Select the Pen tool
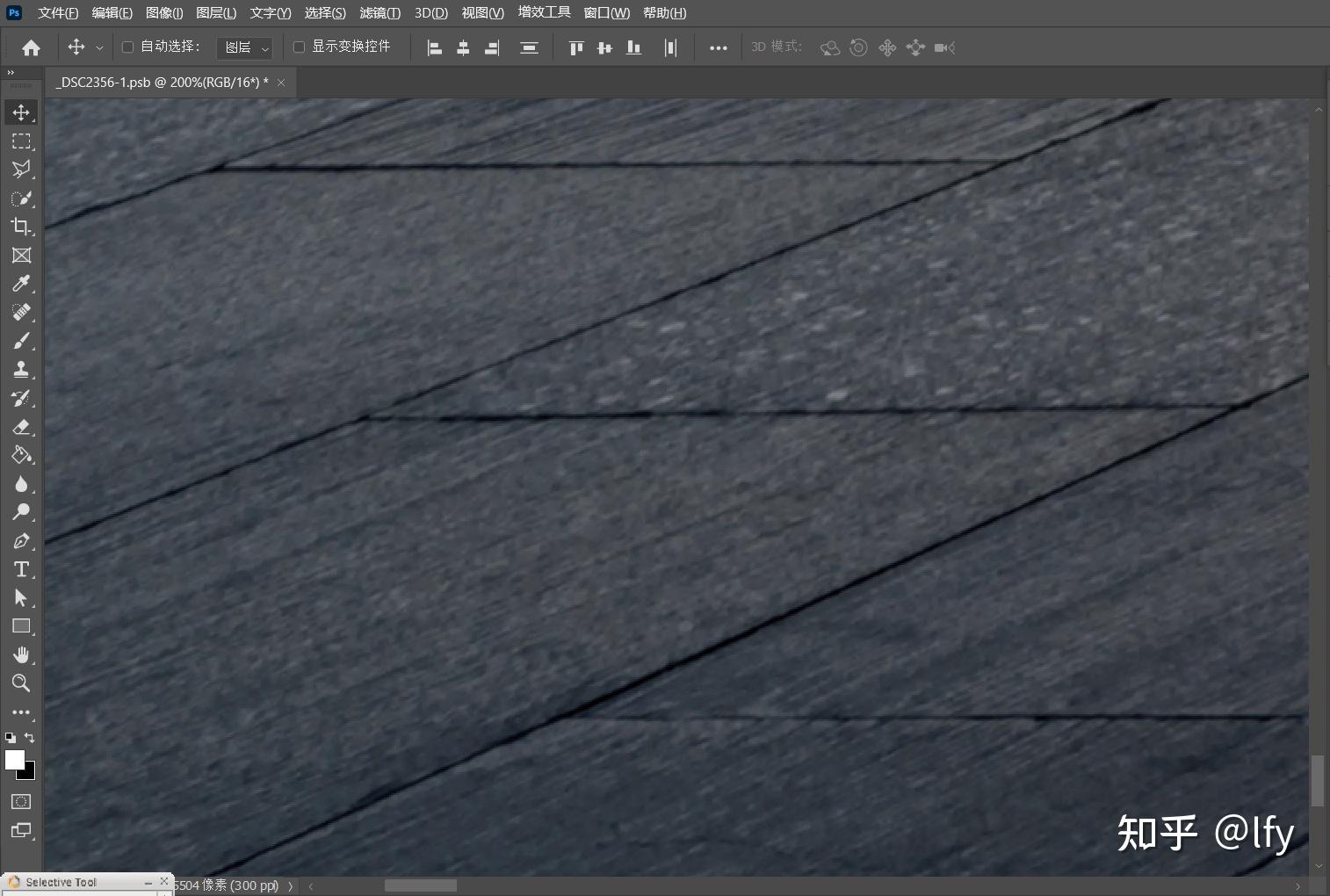The image size is (1330, 896). click(x=21, y=541)
